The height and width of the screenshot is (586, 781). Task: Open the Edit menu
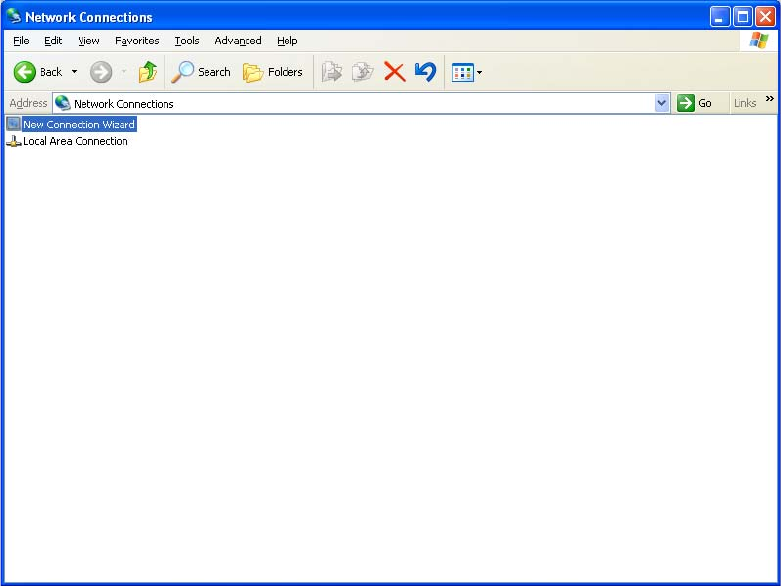(x=53, y=41)
